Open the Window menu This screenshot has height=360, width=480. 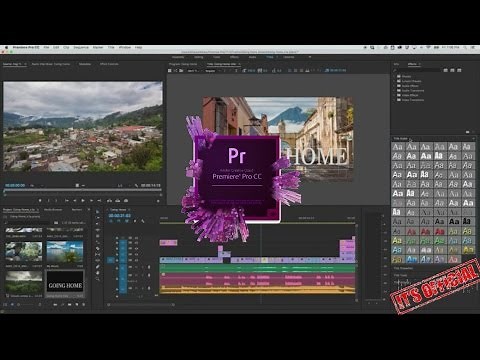[x=125, y=47]
